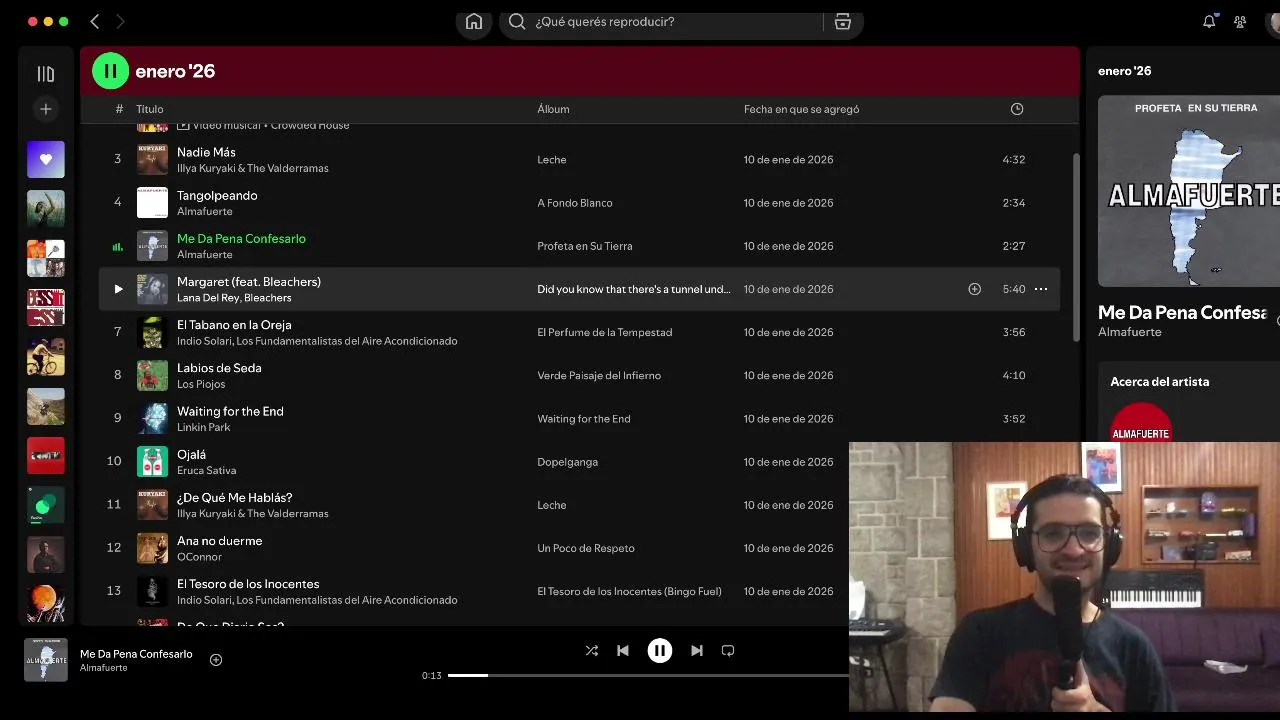Click the Ojalá album cover thumbnail
1280x720 pixels.
point(152,462)
